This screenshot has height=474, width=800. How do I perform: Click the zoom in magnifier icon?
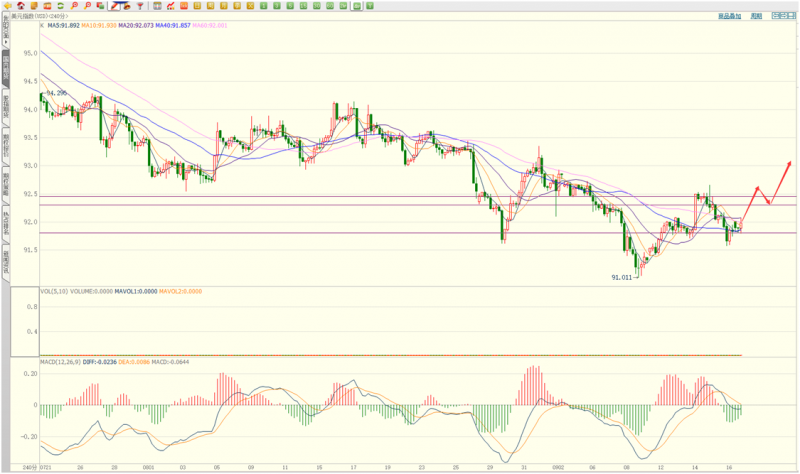click(74, 6)
